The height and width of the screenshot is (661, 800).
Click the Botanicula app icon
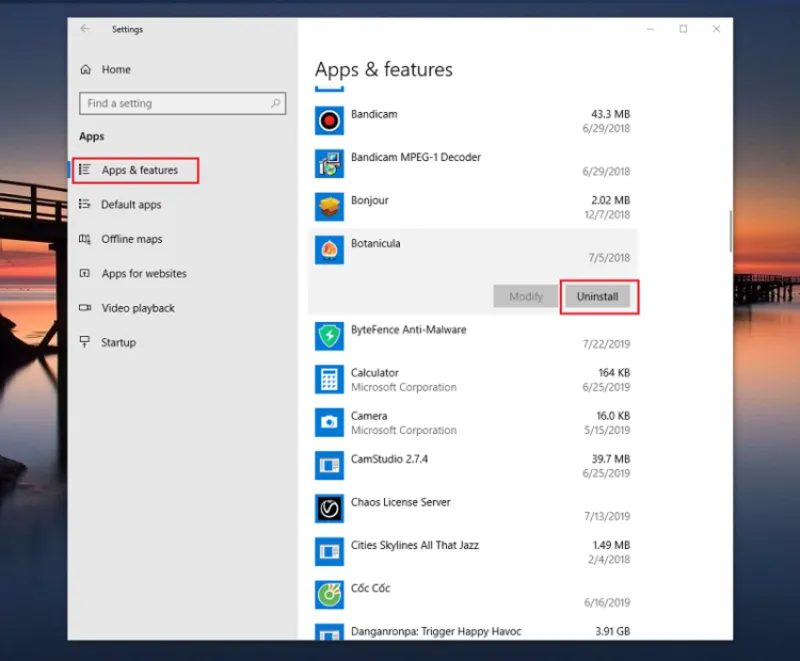coord(329,251)
